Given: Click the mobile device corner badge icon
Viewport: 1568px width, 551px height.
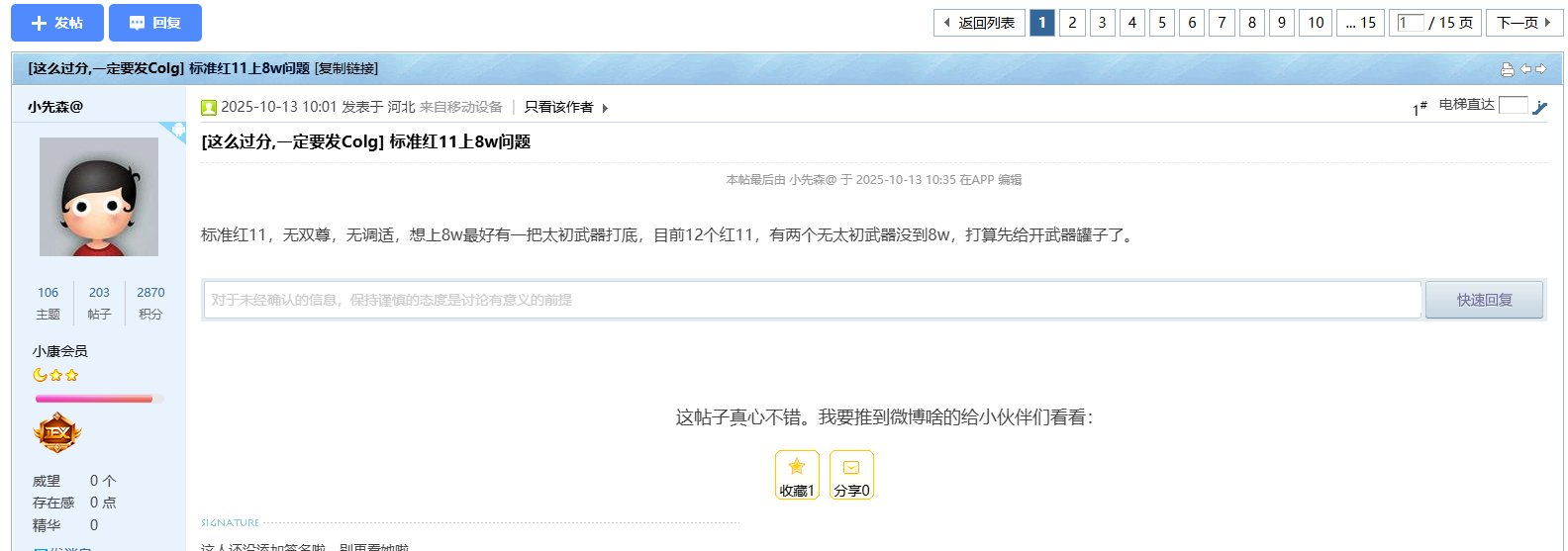Looking at the screenshot, I should 176,131.
